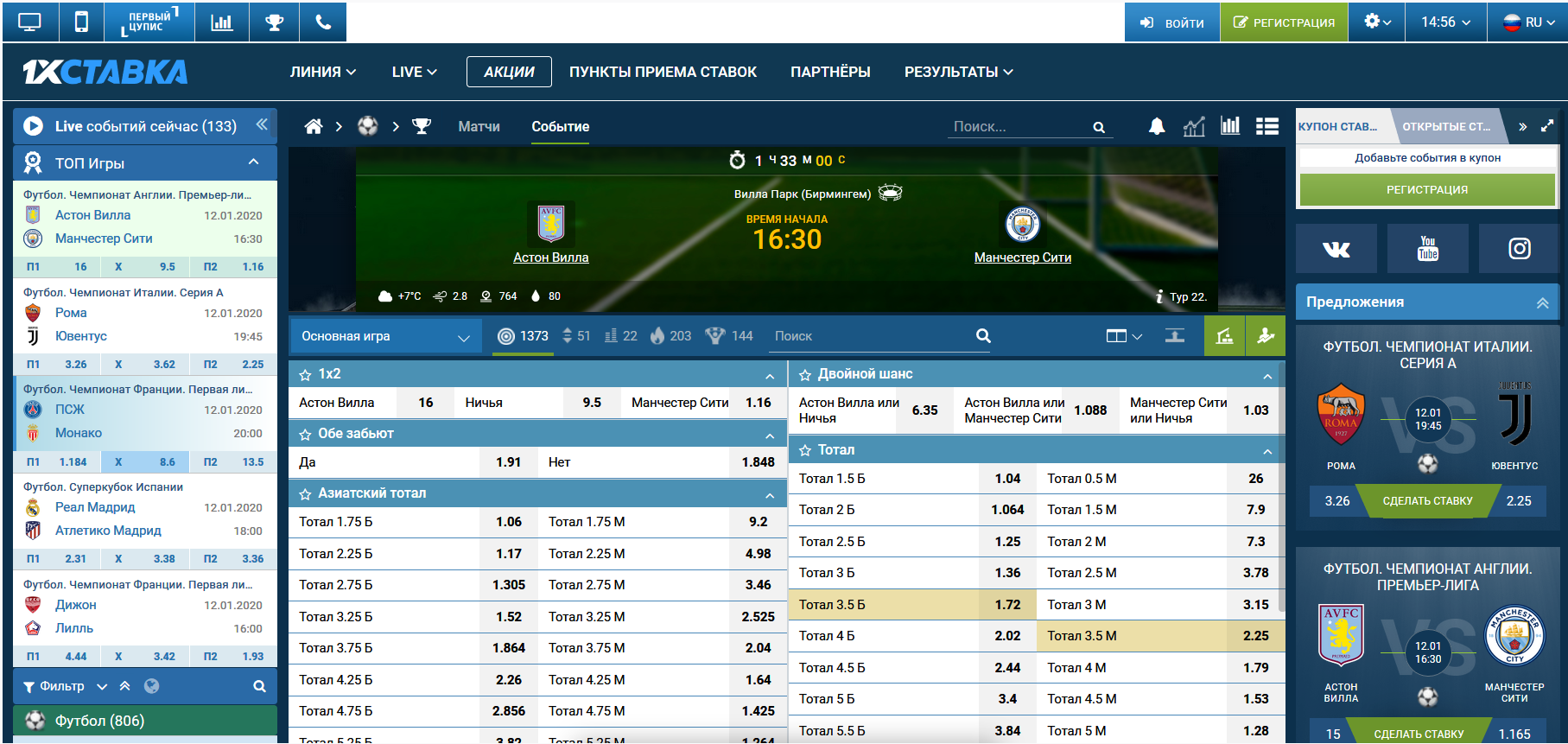The width and height of the screenshot is (1568, 744).
Task: Click the collapse all markets icon
Action: tap(1175, 336)
